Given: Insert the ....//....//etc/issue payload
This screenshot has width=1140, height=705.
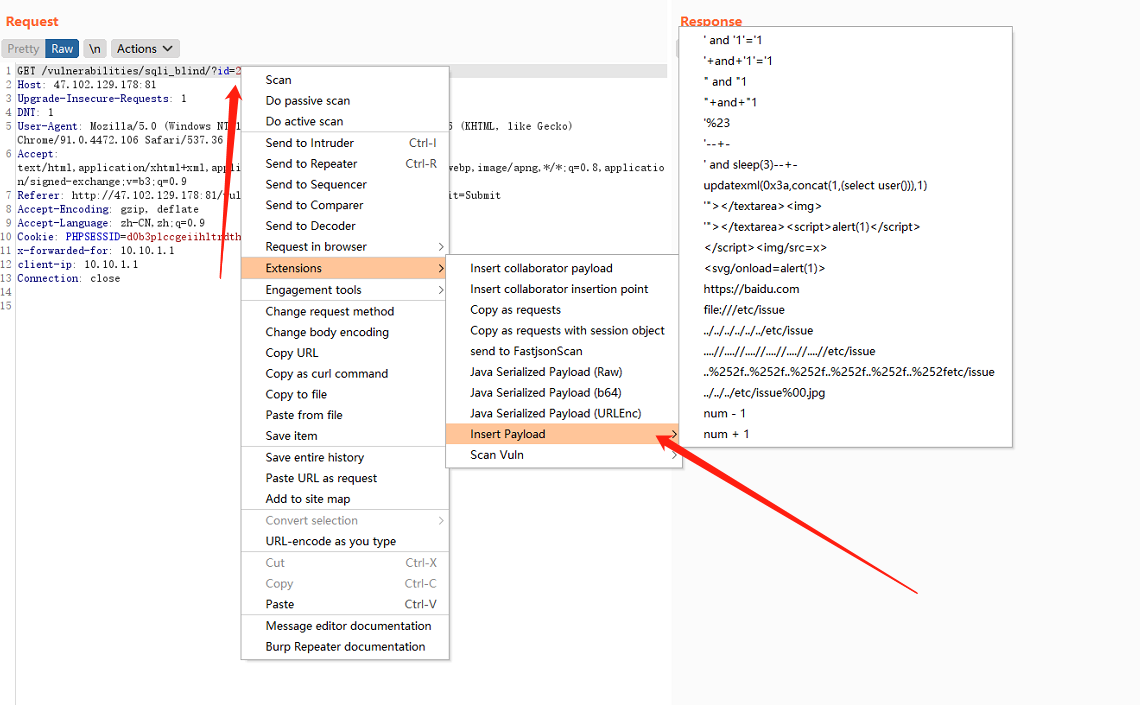Looking at the screenshot, I should point(846,351).
